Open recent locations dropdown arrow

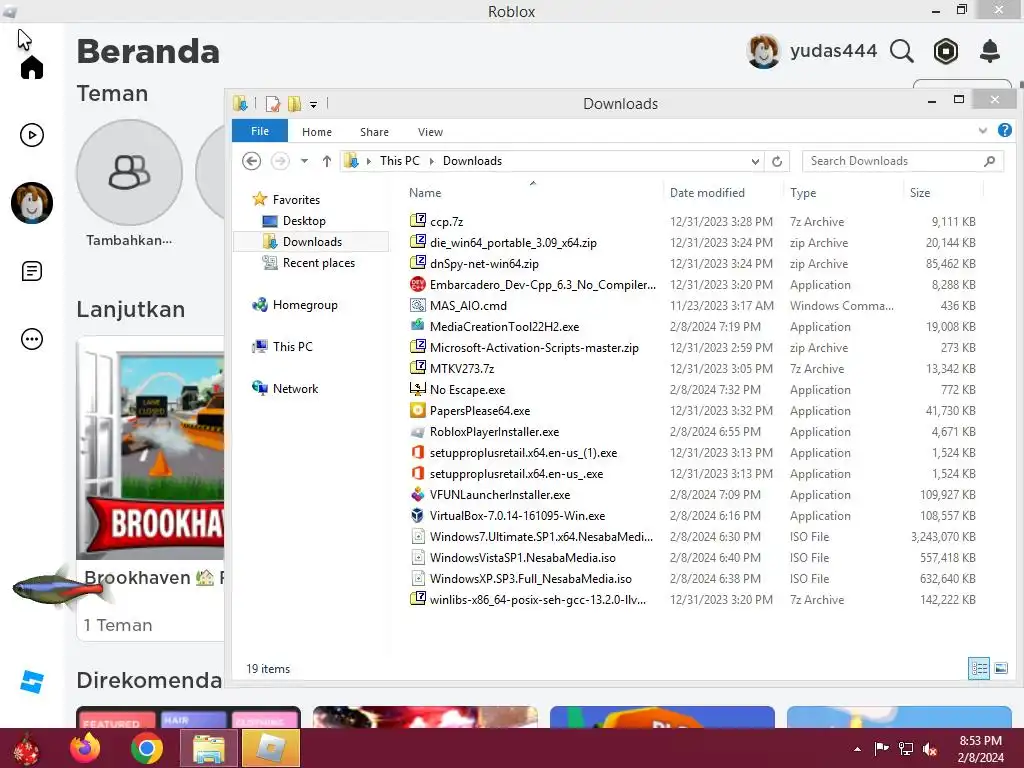(304, 161)
